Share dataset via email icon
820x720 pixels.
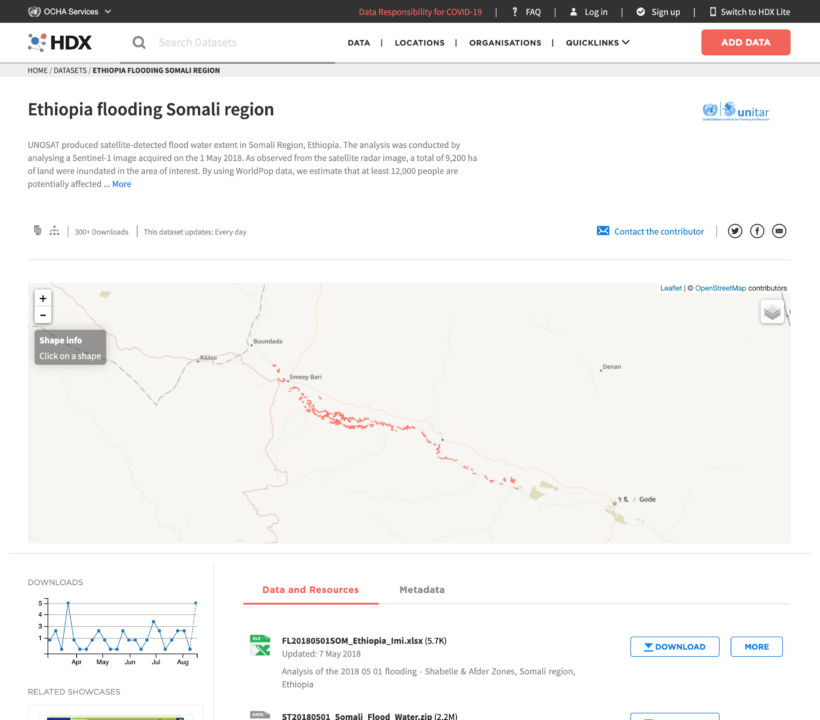click(779, 231)
